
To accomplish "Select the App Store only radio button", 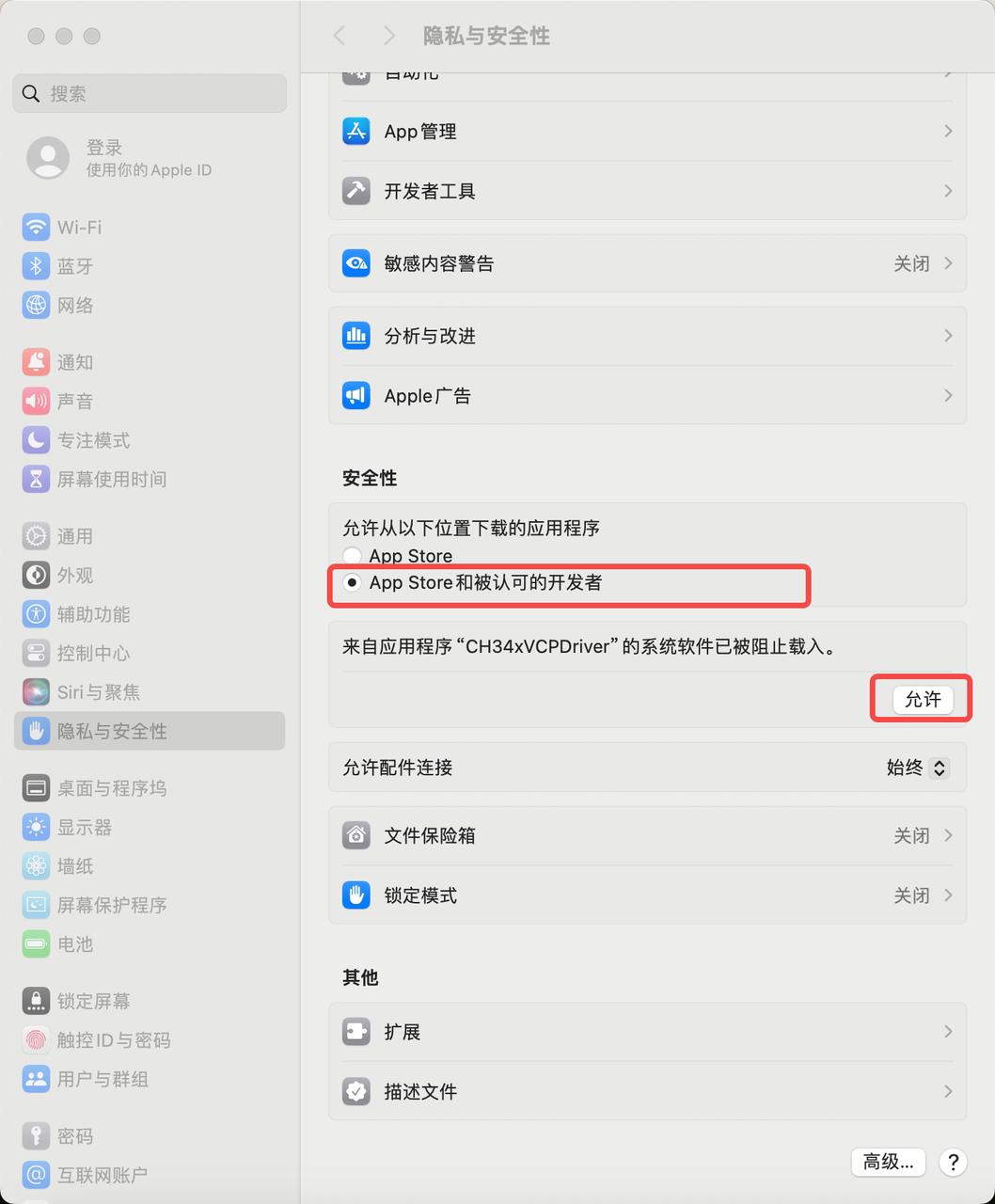I will 352,556.
